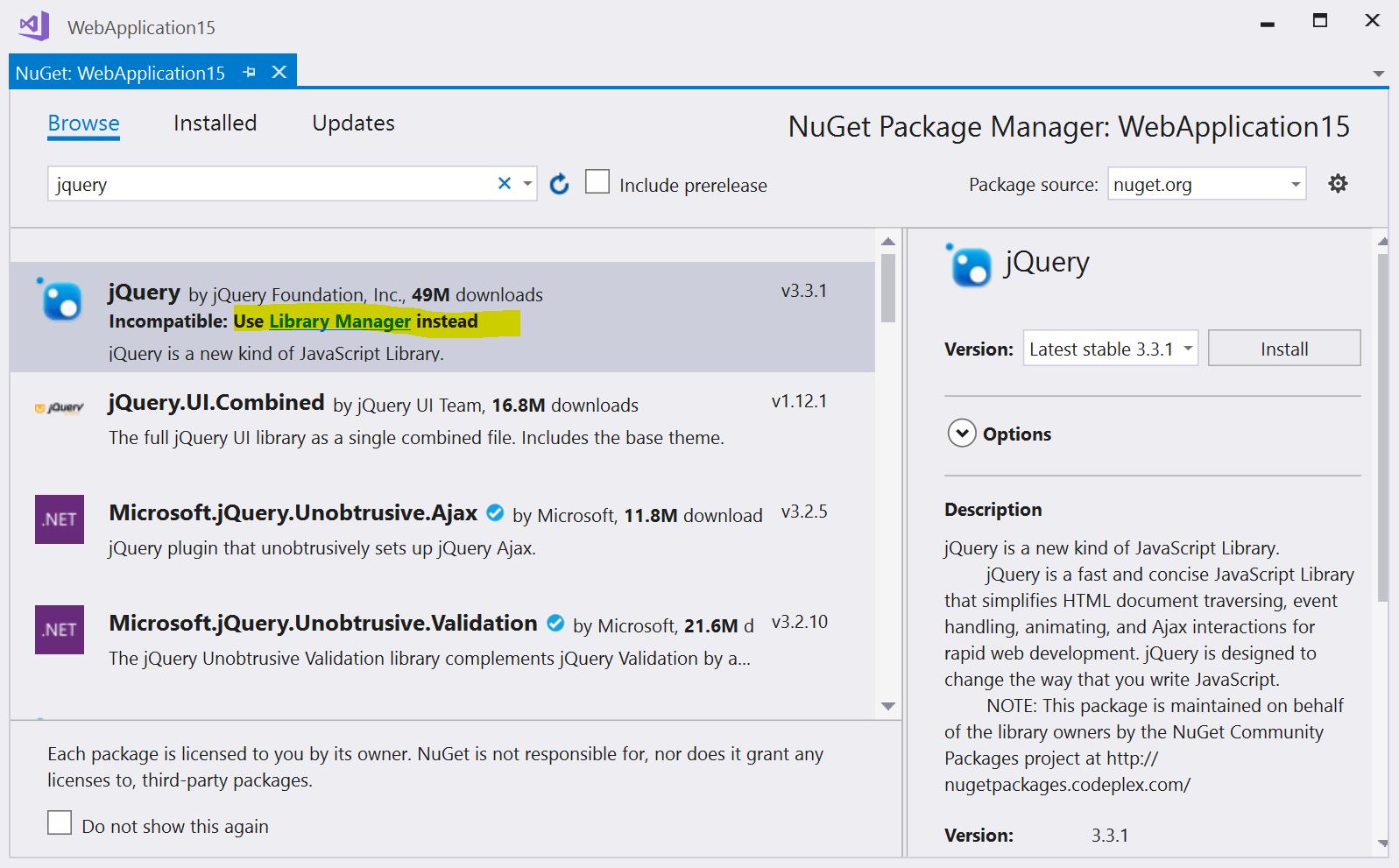Viewport: 1399px width, 868px height.
Task: Check Do not show this again
Action: tap(60, 822)
